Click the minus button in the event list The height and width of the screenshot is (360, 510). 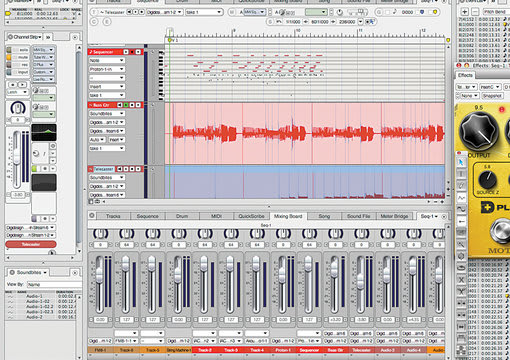click(475, 12)
